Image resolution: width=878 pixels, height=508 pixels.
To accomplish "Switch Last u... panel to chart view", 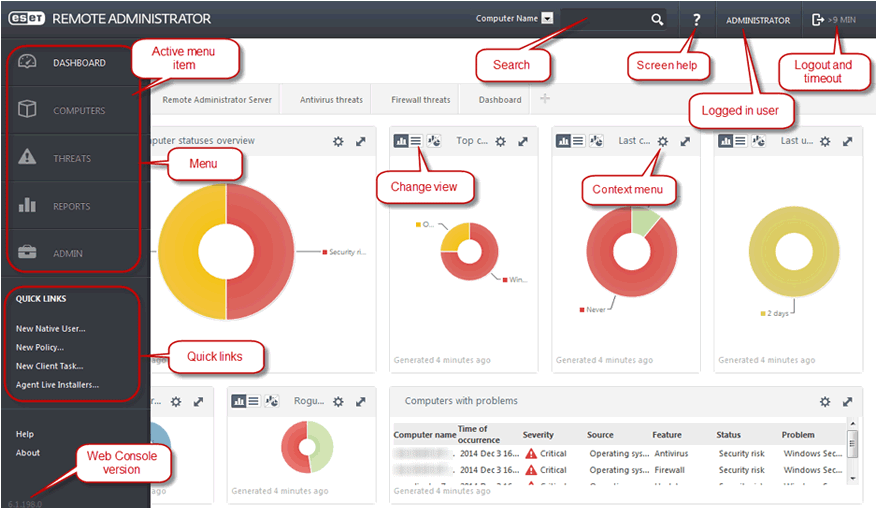I will [x=726, y=141].
